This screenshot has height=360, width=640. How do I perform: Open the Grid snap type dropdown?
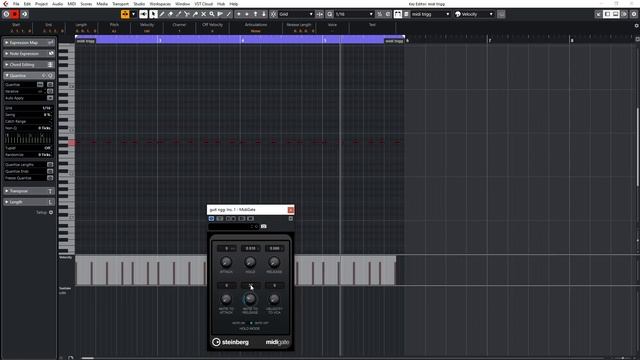(296, 14)
